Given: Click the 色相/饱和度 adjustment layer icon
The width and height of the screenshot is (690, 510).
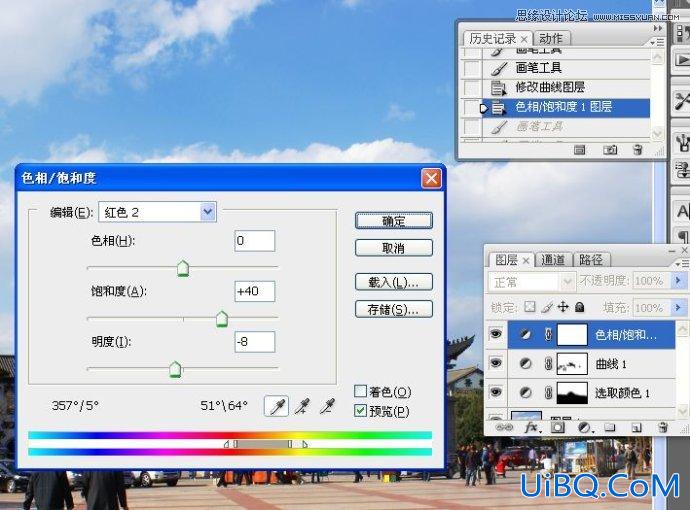Looking at the screenshot, I should point(525,335).
